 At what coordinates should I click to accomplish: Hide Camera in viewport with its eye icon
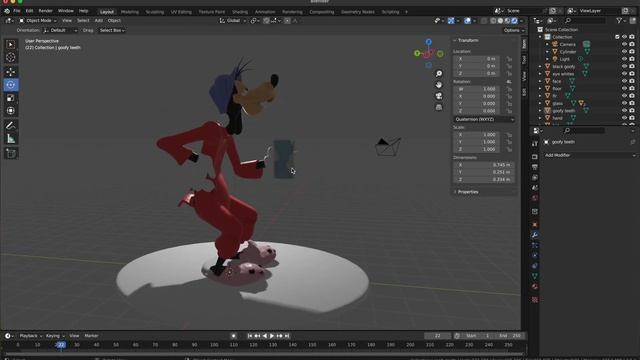point(624,44)
